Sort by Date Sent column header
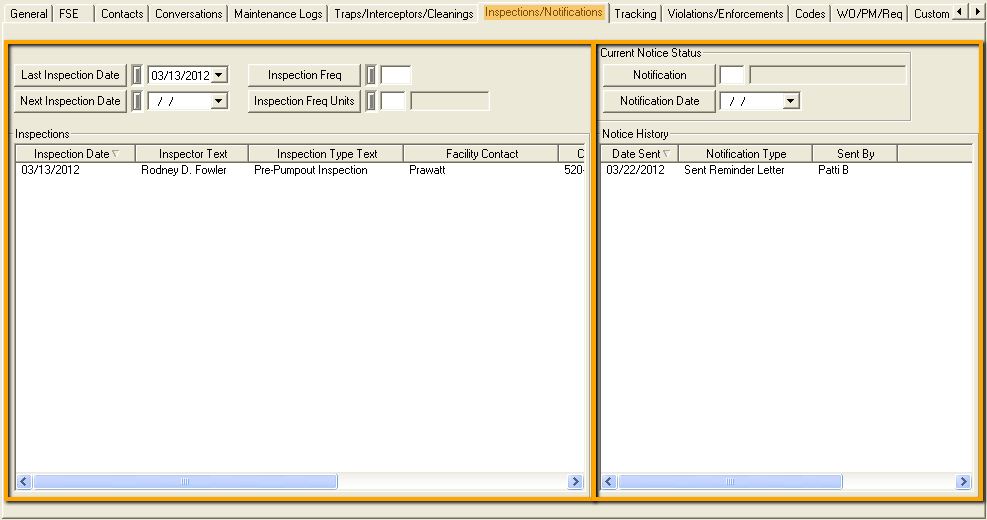Screen dimensions: 987x520 tap(640, 154)
